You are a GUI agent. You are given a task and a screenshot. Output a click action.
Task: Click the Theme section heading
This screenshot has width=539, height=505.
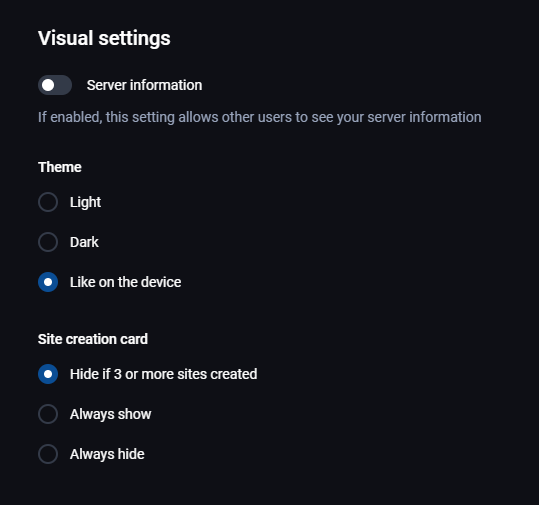[x=60, y=167]
